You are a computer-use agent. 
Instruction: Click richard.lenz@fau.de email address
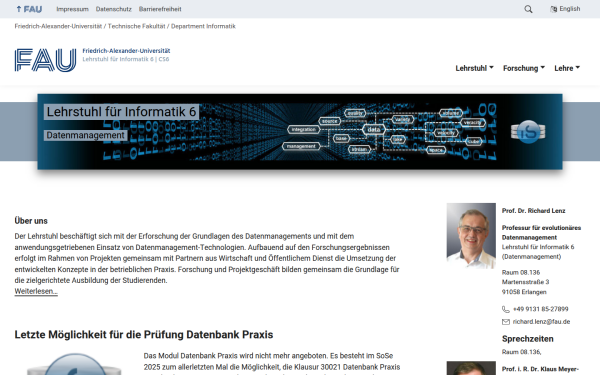[541, 322]
